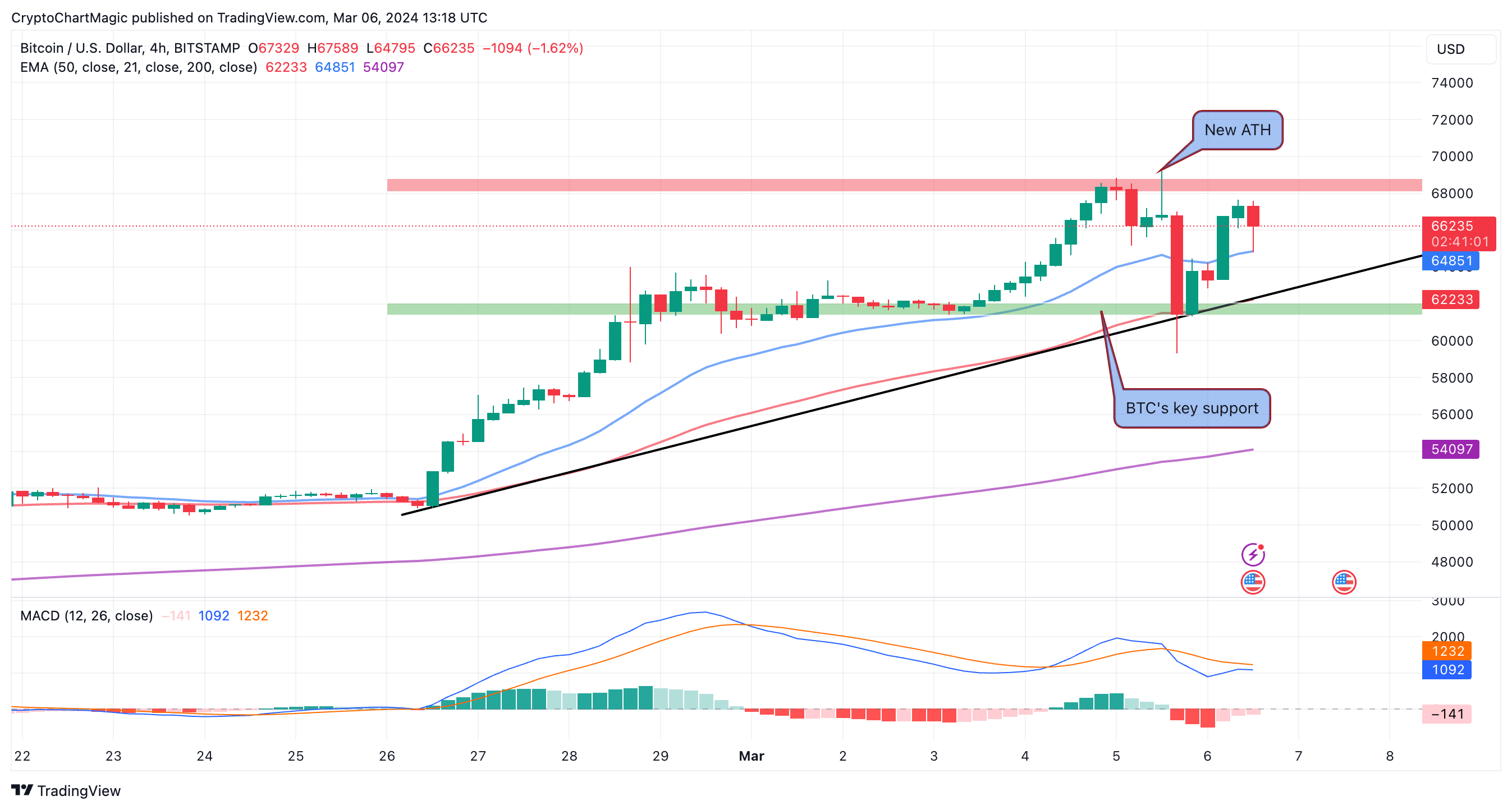This screenshot has width=1512, height=810.
Task: Click the 74000 price axis label
Action: (1452, 83)
